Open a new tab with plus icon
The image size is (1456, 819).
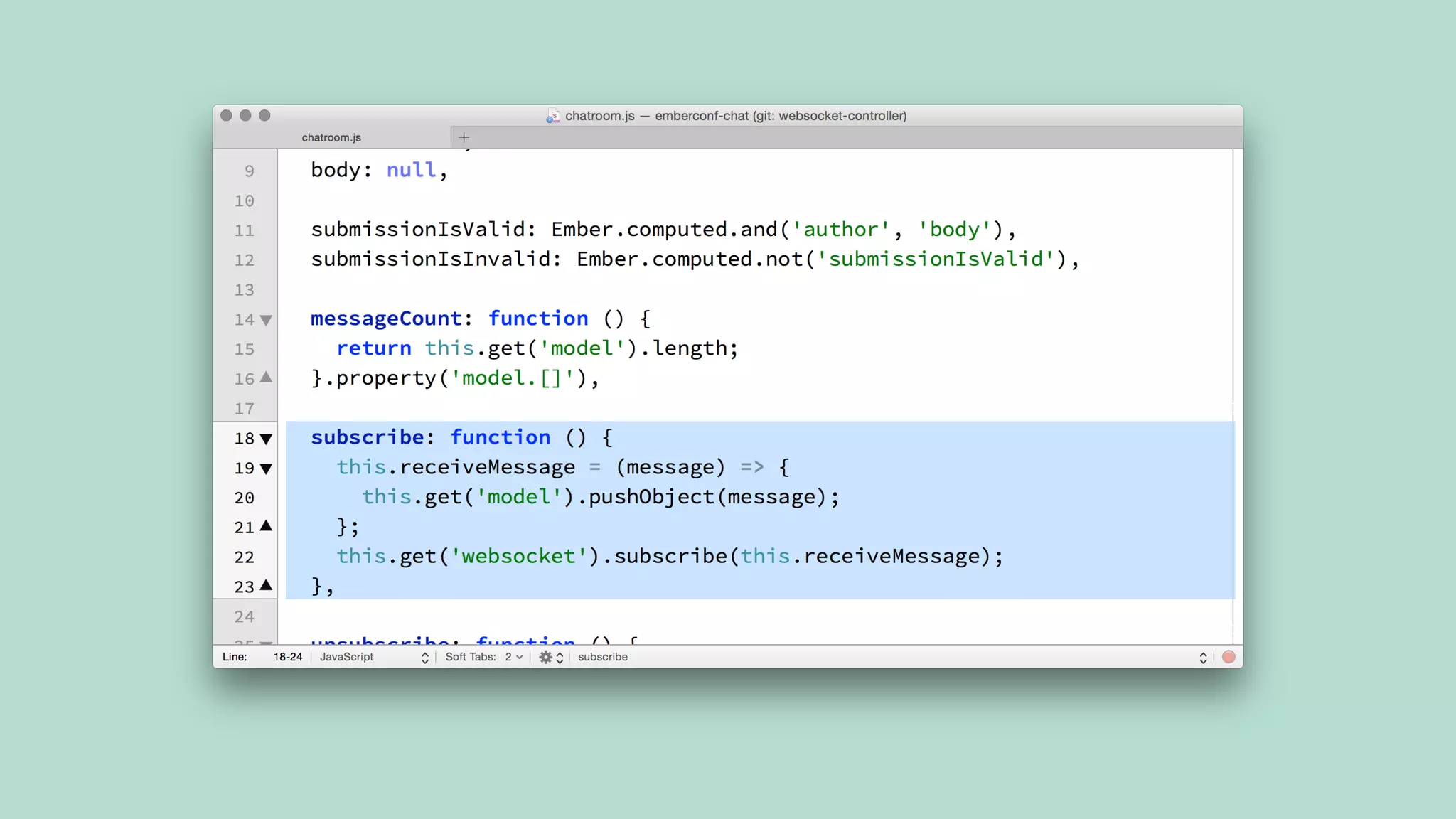pyautogui.click(x=464, y=137)
